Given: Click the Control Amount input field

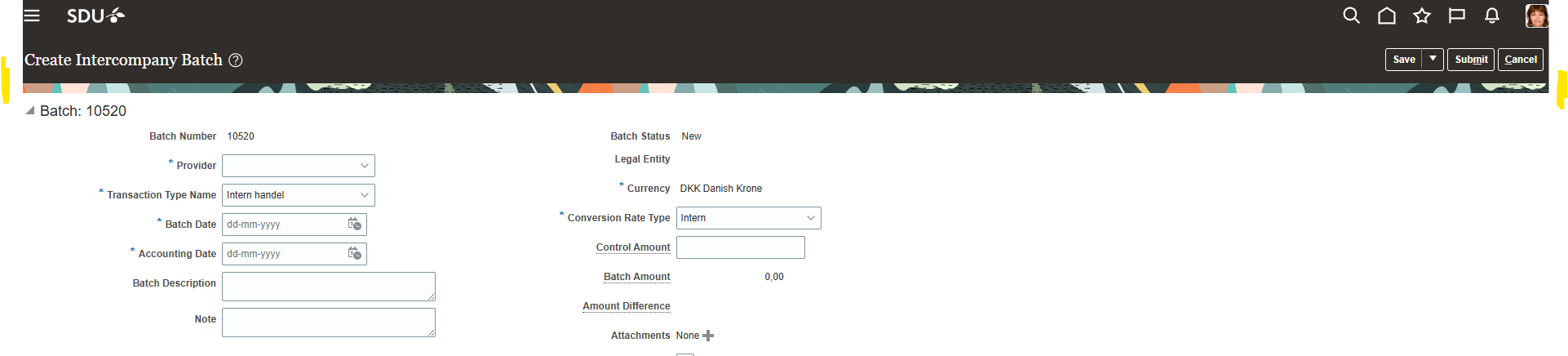Looking at the screenshot, I should click(741, 247).
